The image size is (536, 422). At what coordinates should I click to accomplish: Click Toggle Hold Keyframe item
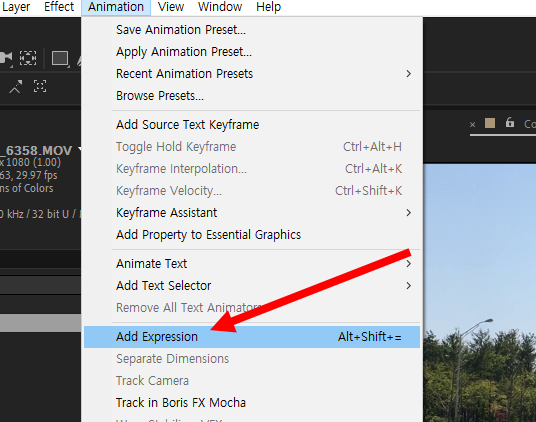point(252,147)
